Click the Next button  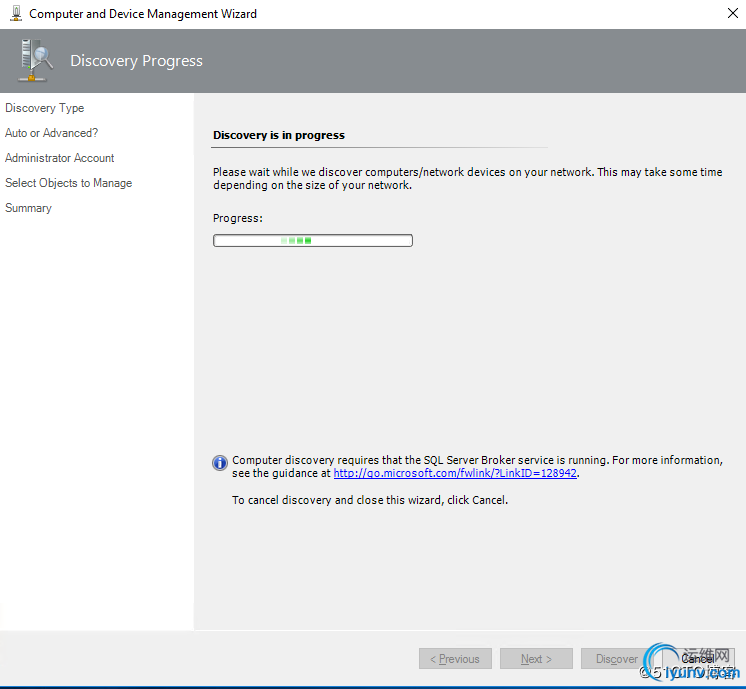[x=536, y=659]
